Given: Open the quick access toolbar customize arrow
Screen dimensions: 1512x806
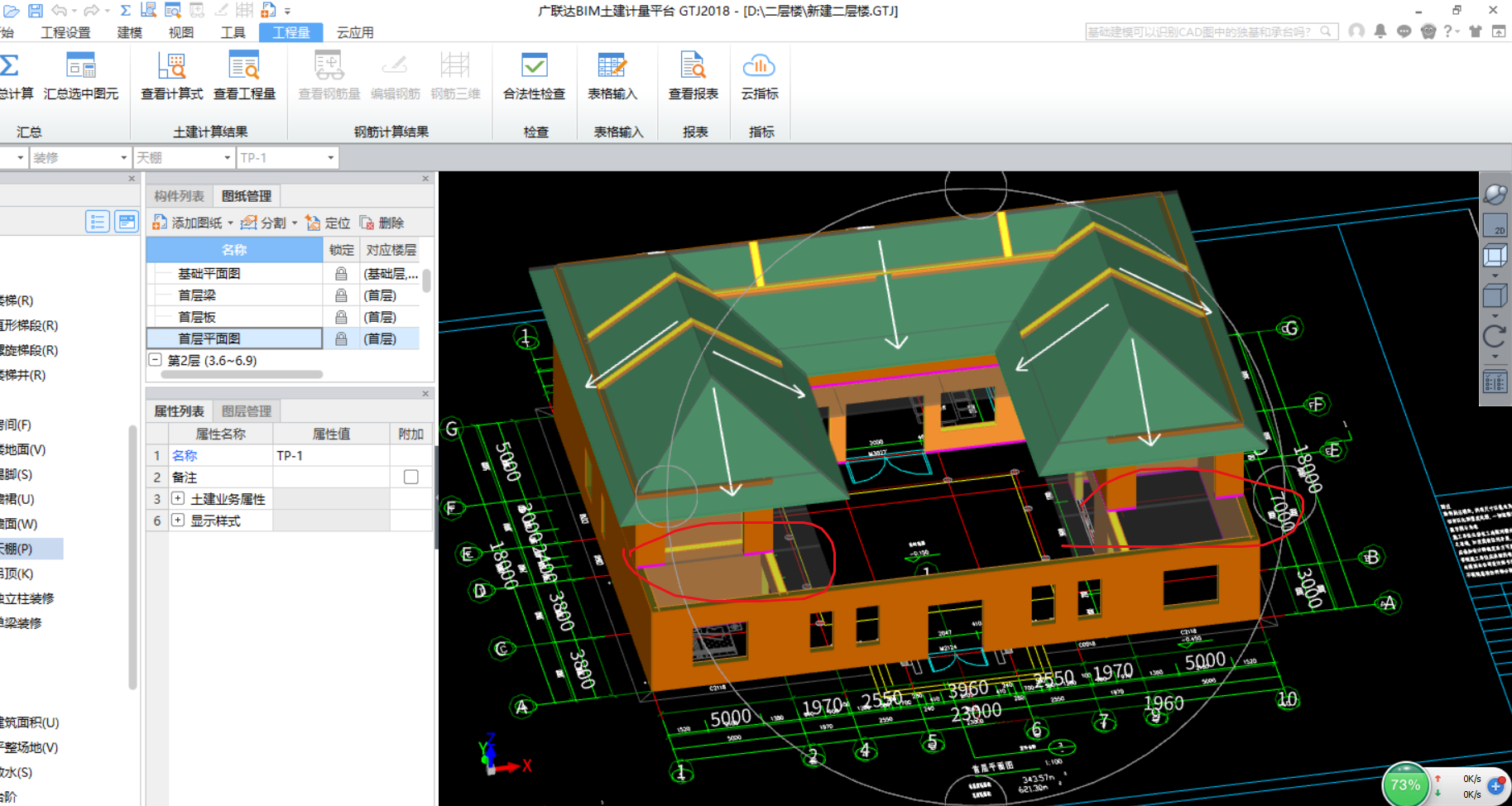Looking at the screenshot, I should click(287, 12).
